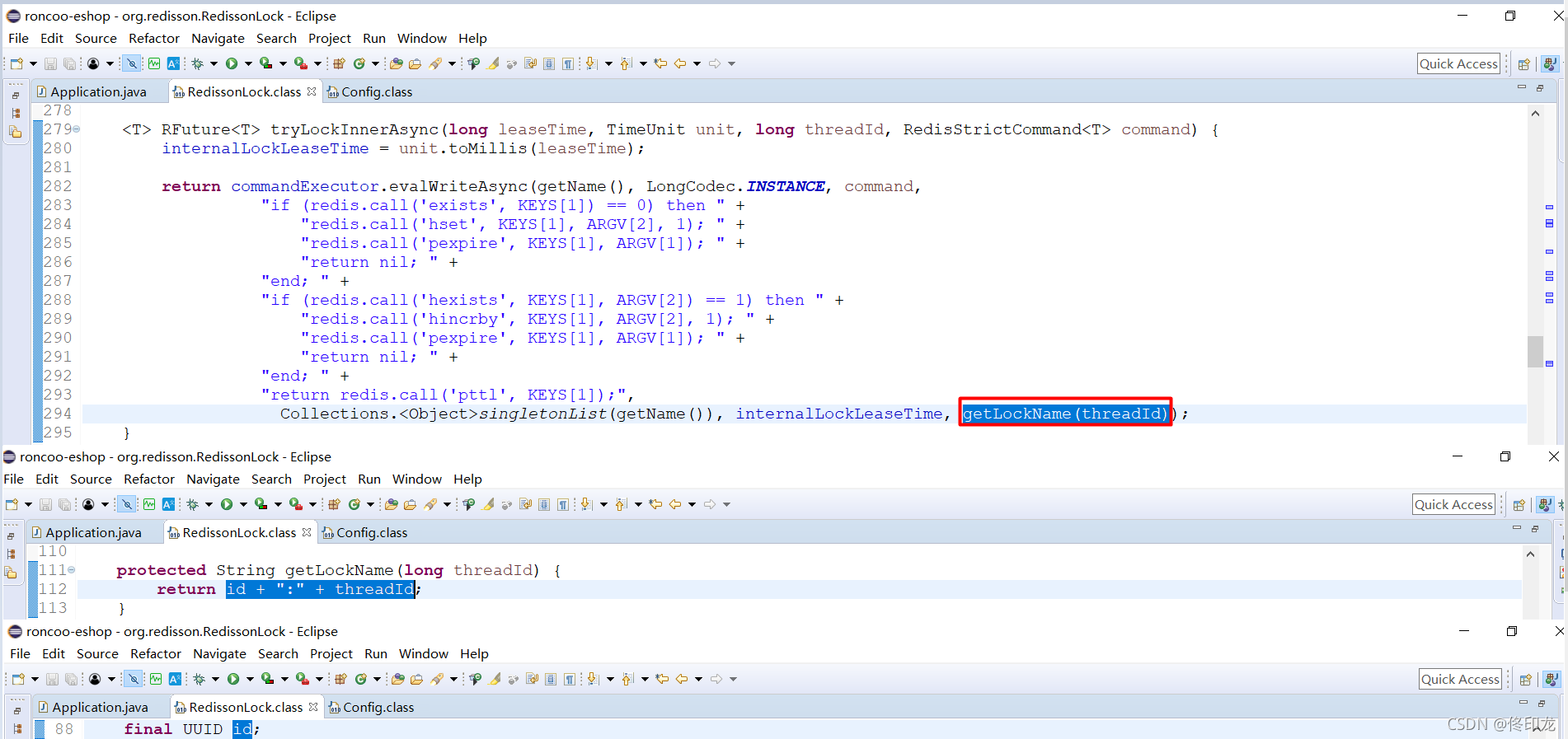This screenshot has height=739, width=1568.
Task: Click the External Tools icon in top window
Action: point(301,63)
